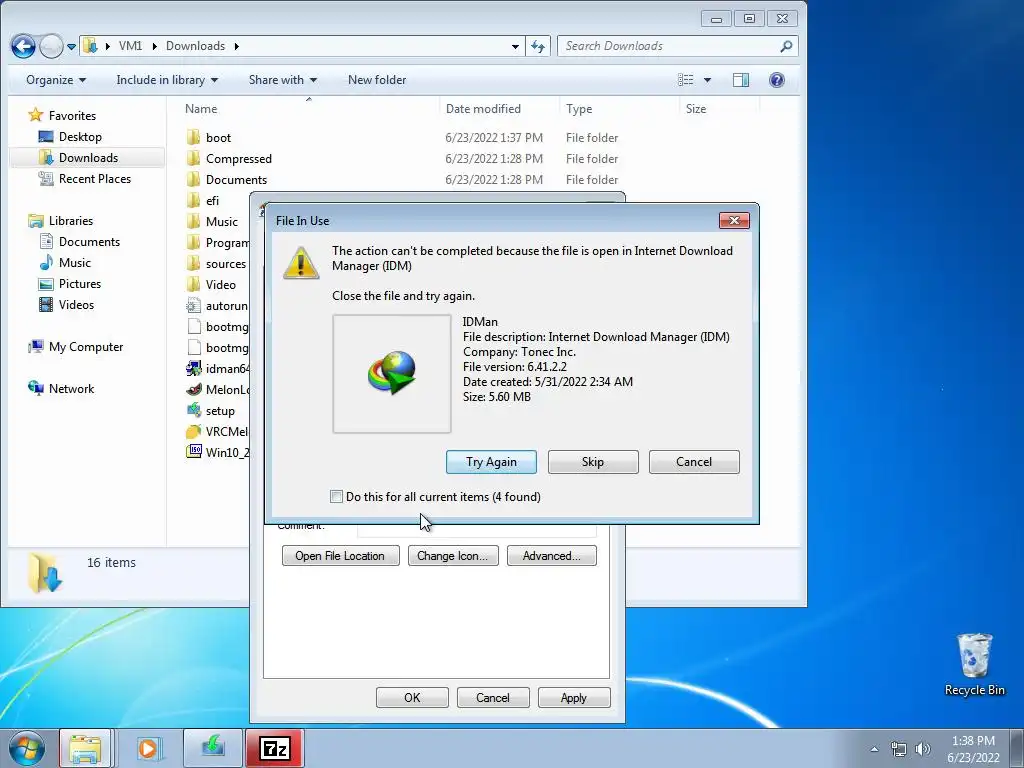The height and width of the screenshot is (768, 1024).
Task: Open the Windows Start menu orb
Action: (27, 748)
